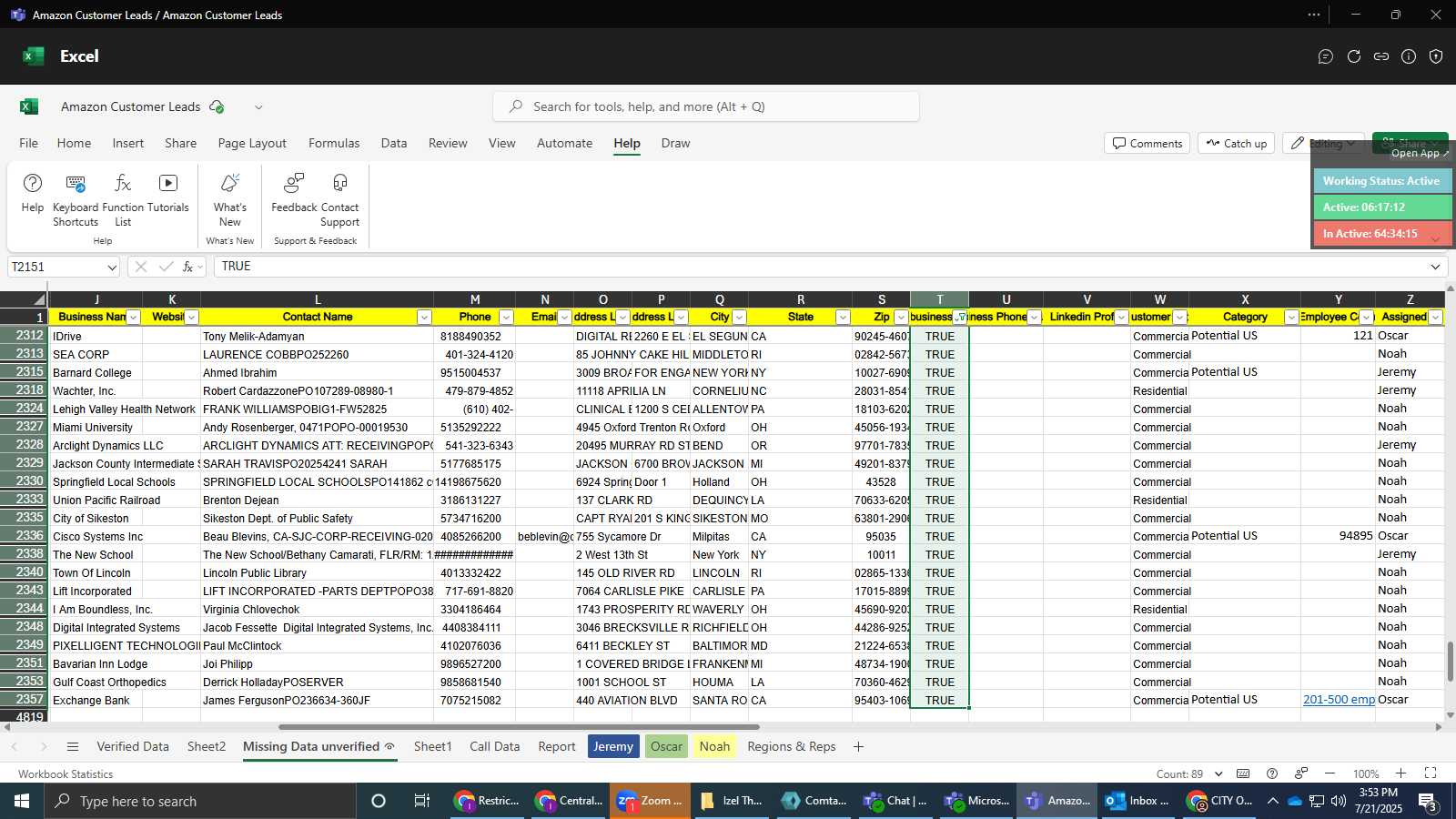Open the File menu
Image resolution: width=1456 pixels, height=819 pixels.
29,143
